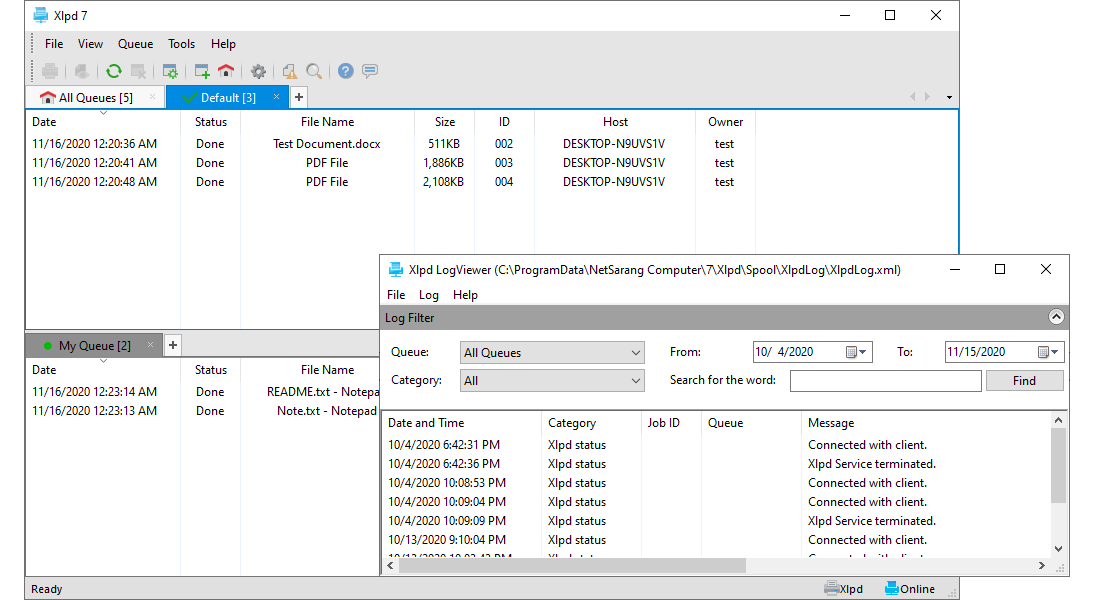
Task: Select the README.txt - Notepad job
Action: (x=203, y=392)
